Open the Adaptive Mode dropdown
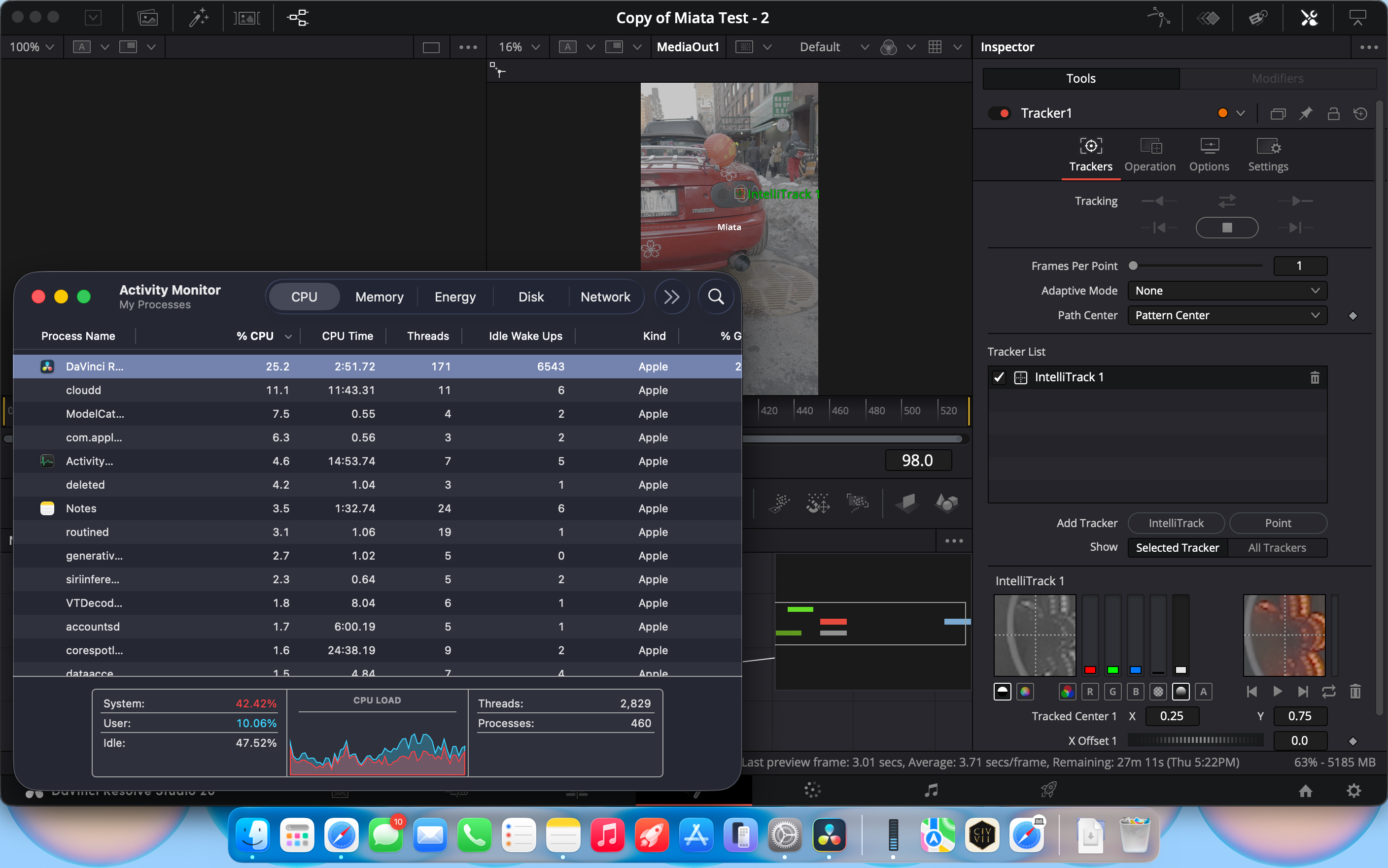The width and height of the screenshot is (1388, 868). click(1227, 291)
